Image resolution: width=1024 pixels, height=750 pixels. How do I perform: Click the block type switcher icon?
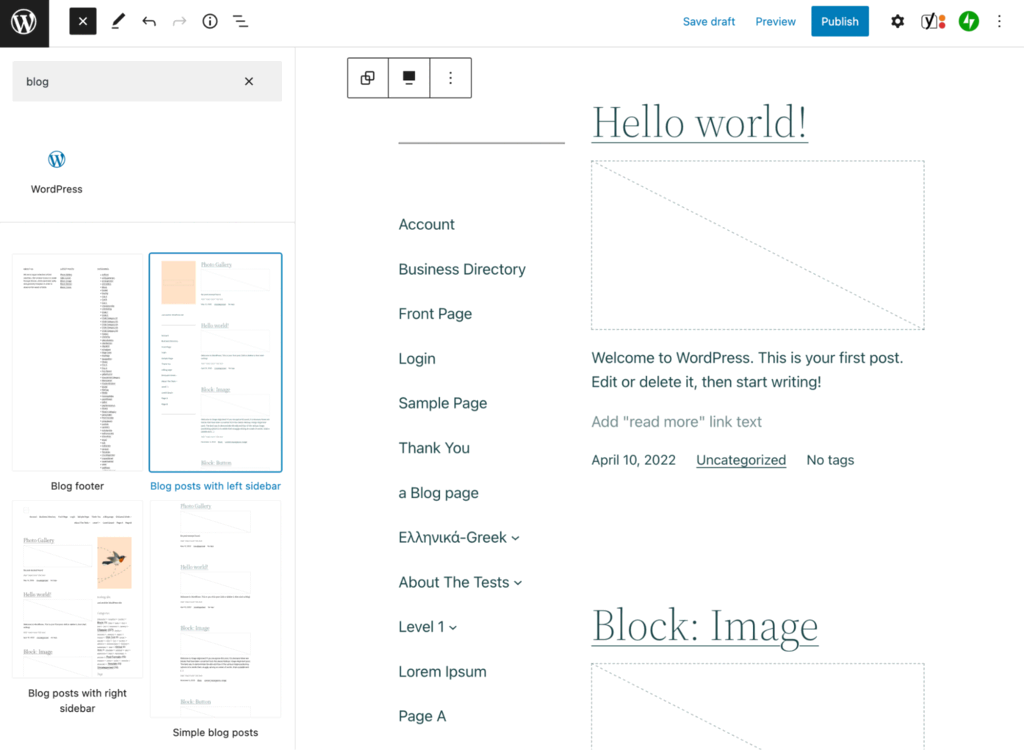coord(368,78)
